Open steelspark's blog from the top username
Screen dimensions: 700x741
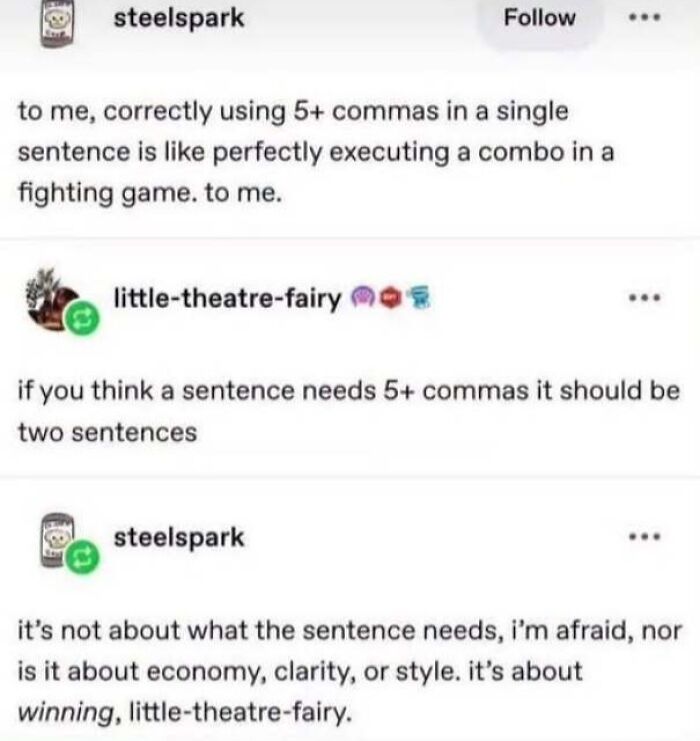pos(179,19)
